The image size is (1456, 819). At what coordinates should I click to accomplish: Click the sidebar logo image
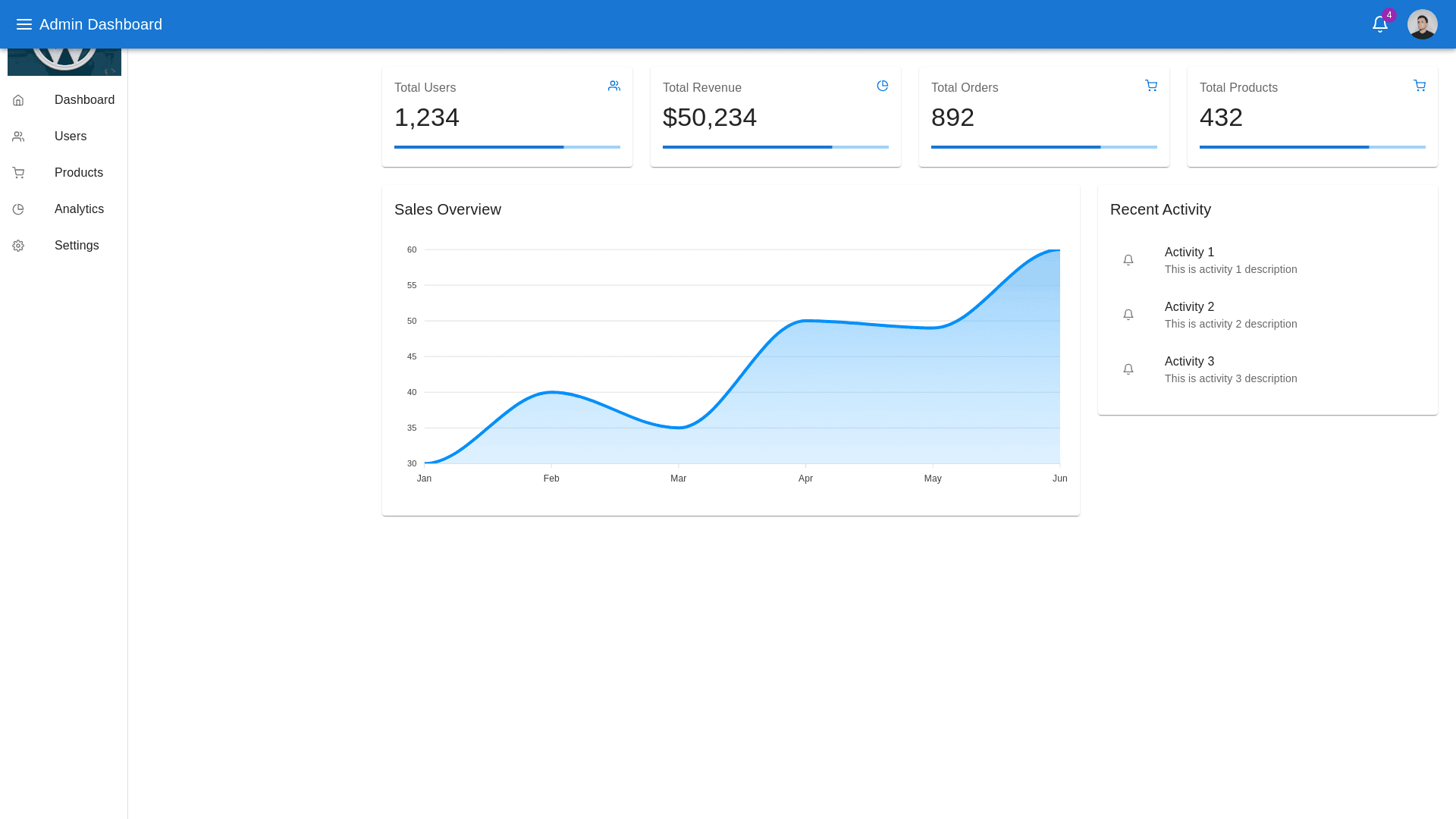[x=64, y=62]
